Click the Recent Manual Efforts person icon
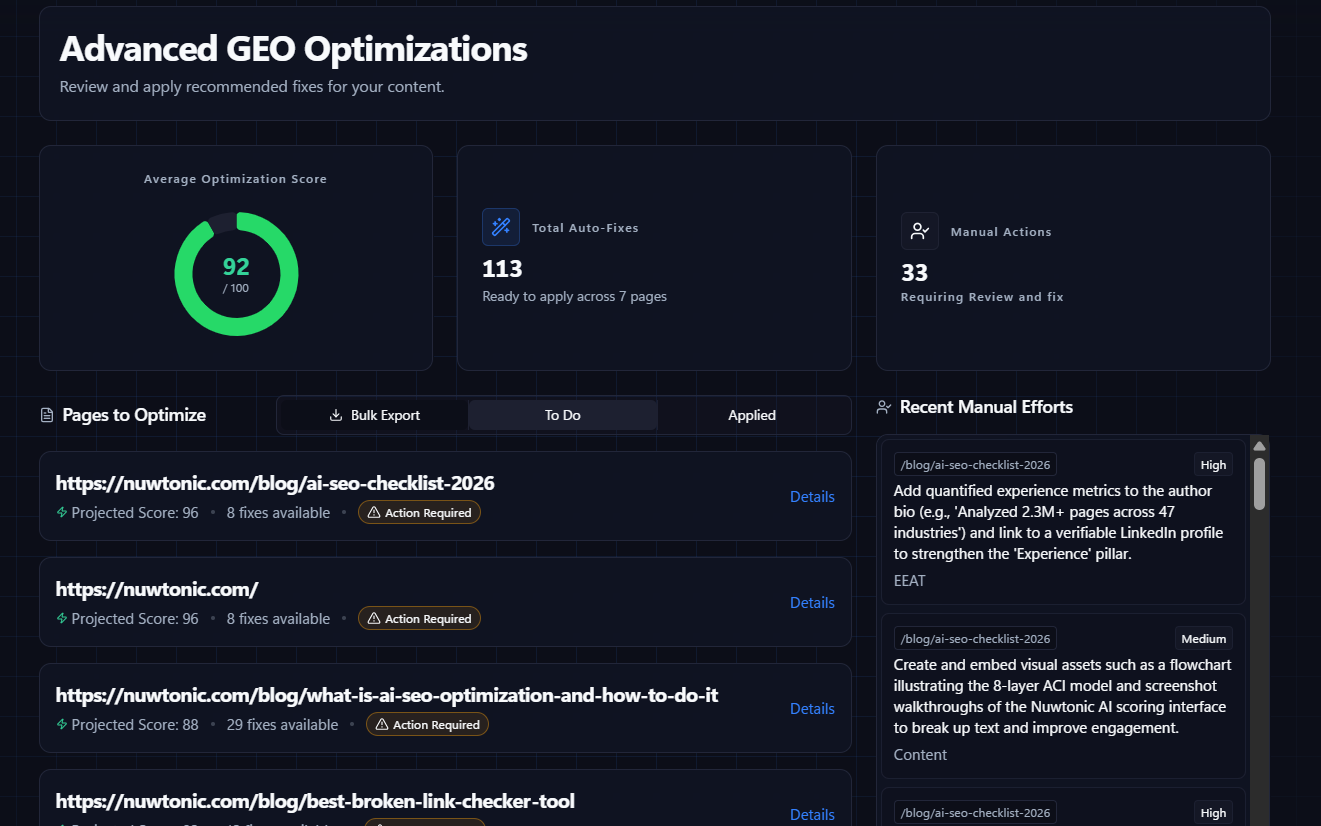The width and height of the screenshot is (1321, 826). click(x=883, y=407)
